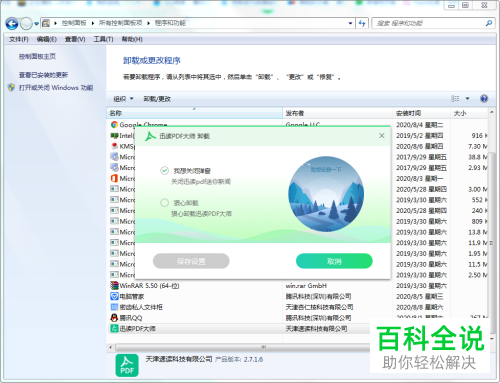Open the 编辑(E) menu
Image resolution: width=500 pixels, height=383 pixels.
coord(46,39)
